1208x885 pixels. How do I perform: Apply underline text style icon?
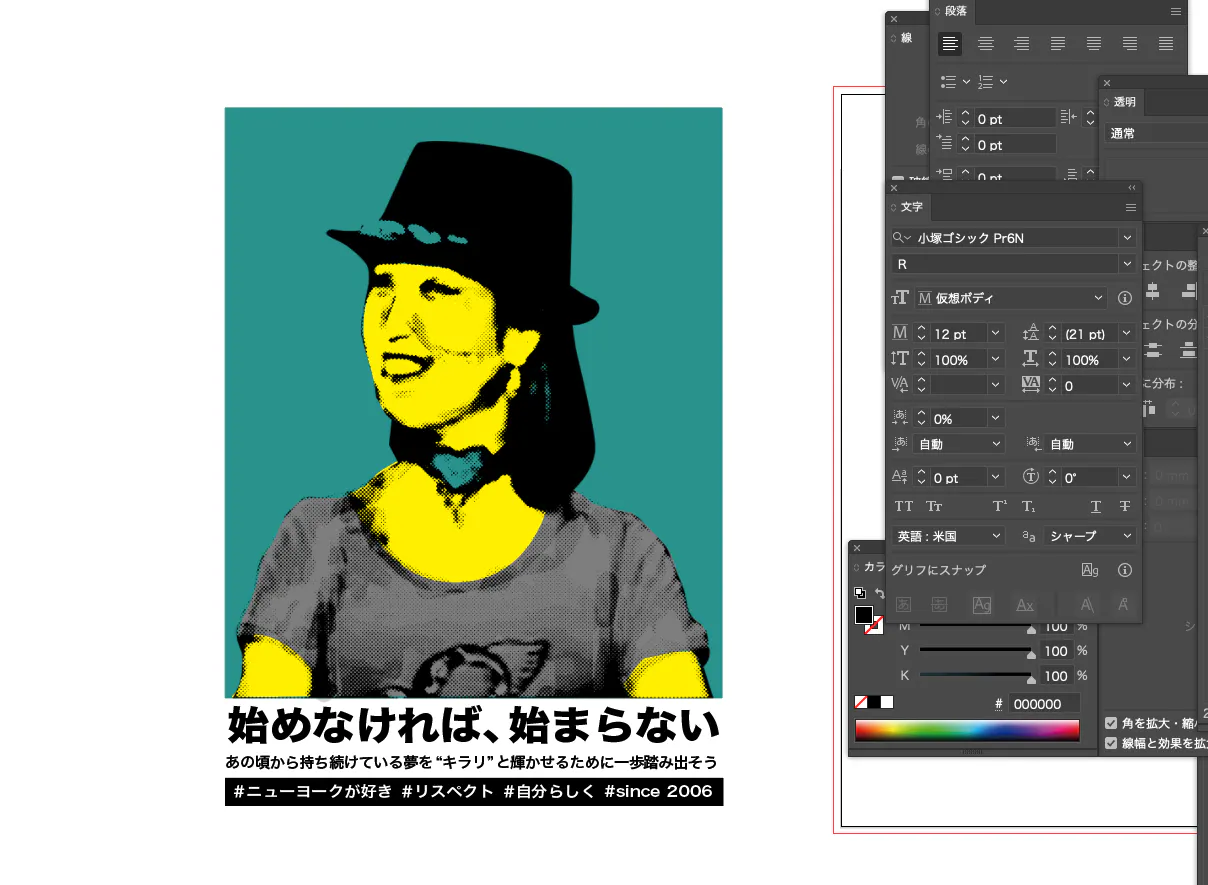[1096, 507]
